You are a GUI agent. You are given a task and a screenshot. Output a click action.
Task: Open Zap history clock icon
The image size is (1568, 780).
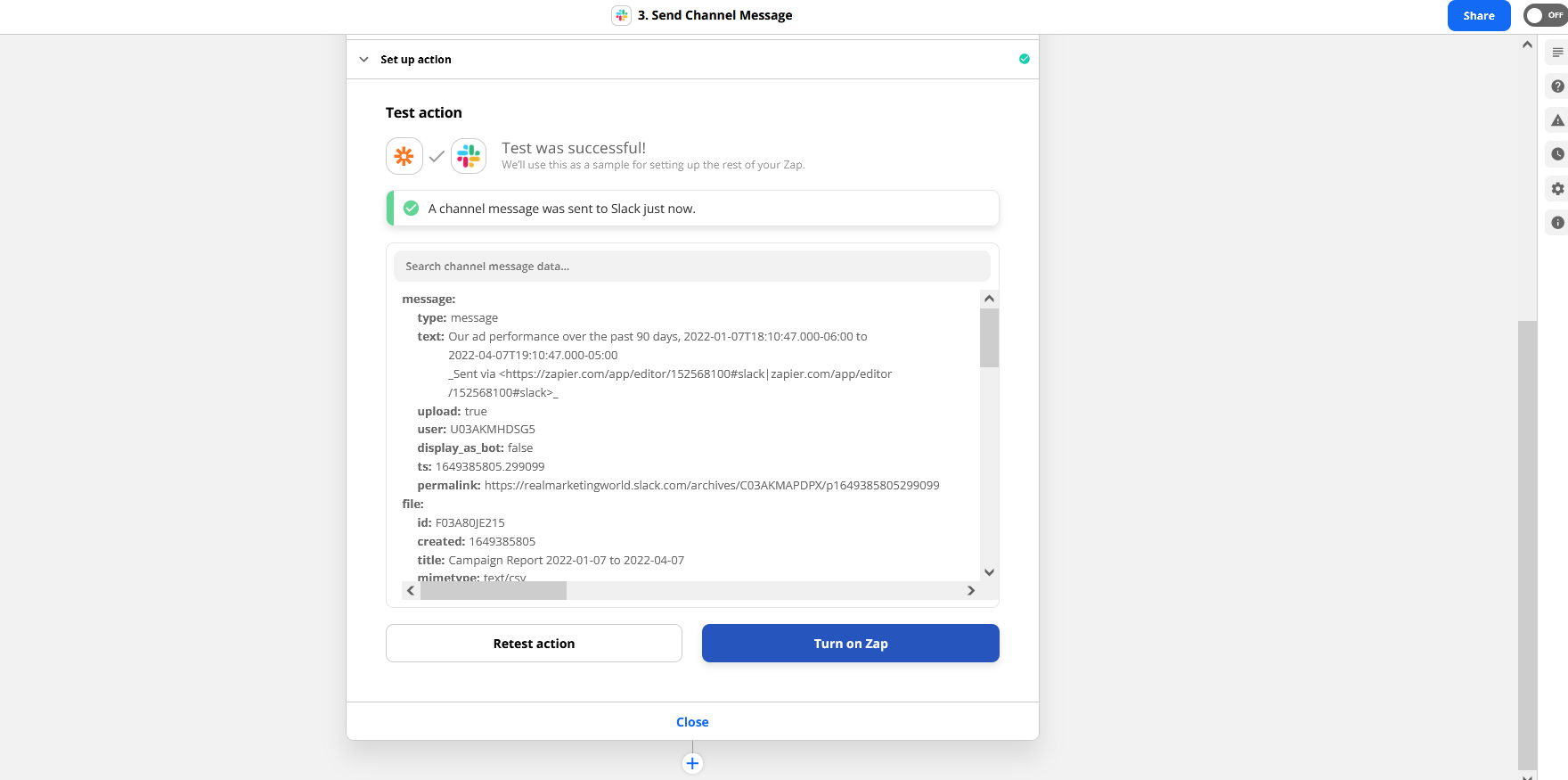coord(1557,154)
